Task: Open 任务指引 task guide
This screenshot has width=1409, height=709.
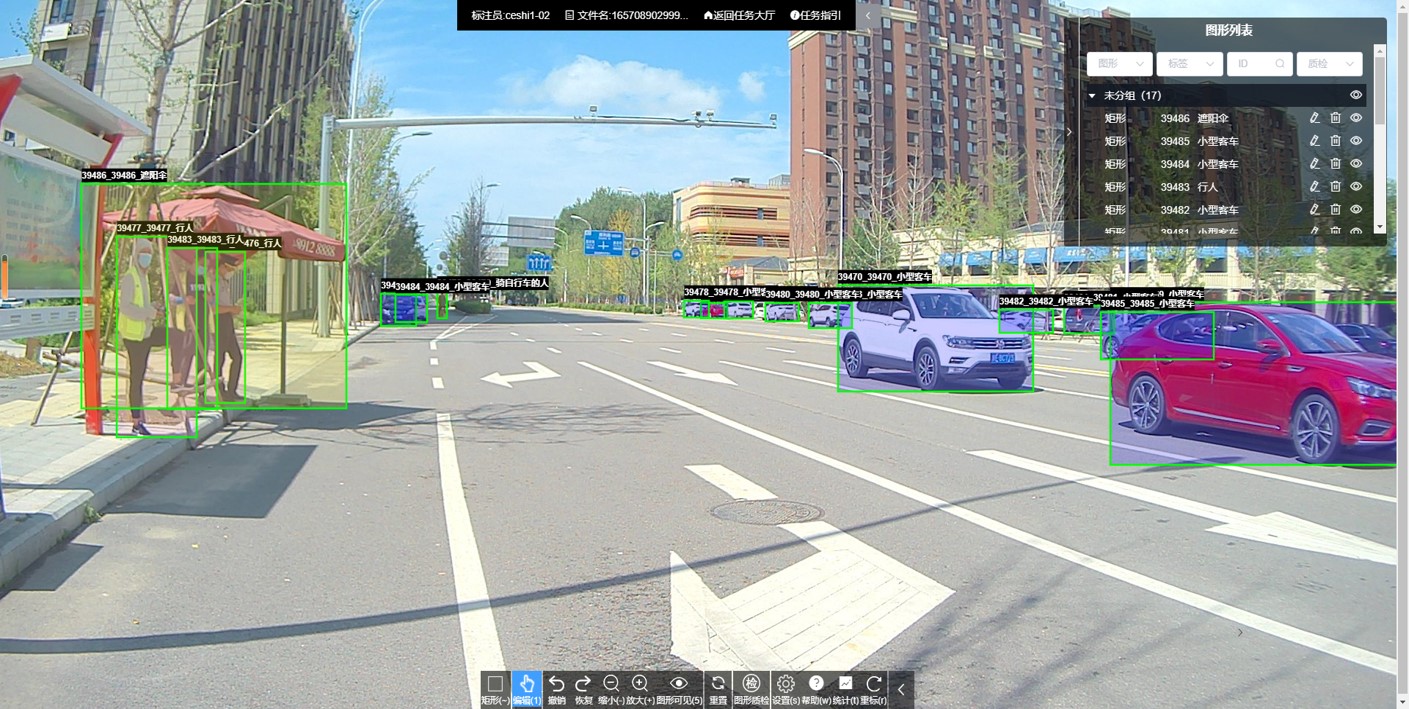Action: 815,15
